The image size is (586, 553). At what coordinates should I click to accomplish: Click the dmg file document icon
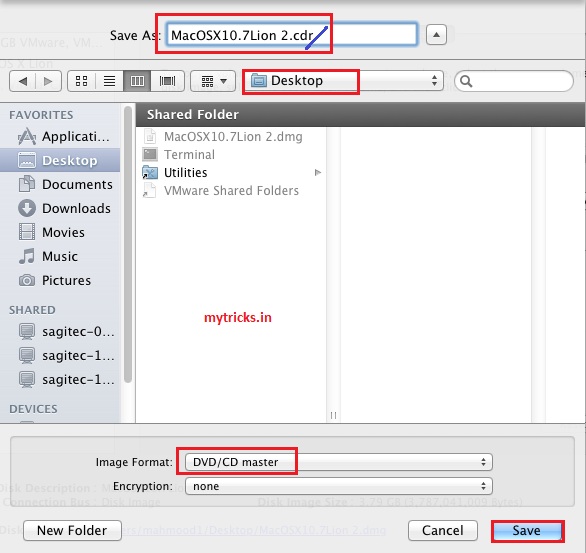tap(150, 137)
